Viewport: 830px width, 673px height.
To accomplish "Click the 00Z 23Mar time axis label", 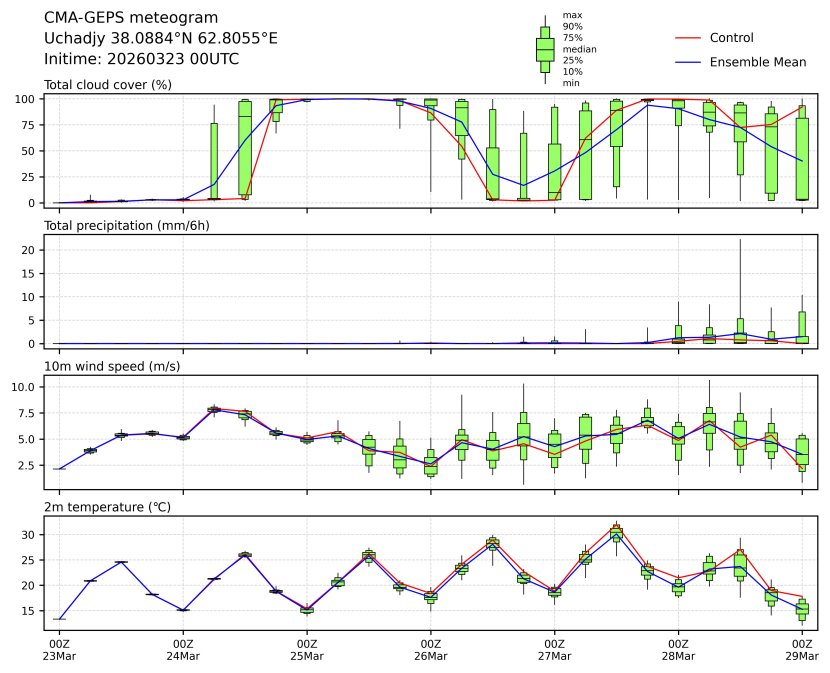I will pyautogui.click(x=59, y=649).
